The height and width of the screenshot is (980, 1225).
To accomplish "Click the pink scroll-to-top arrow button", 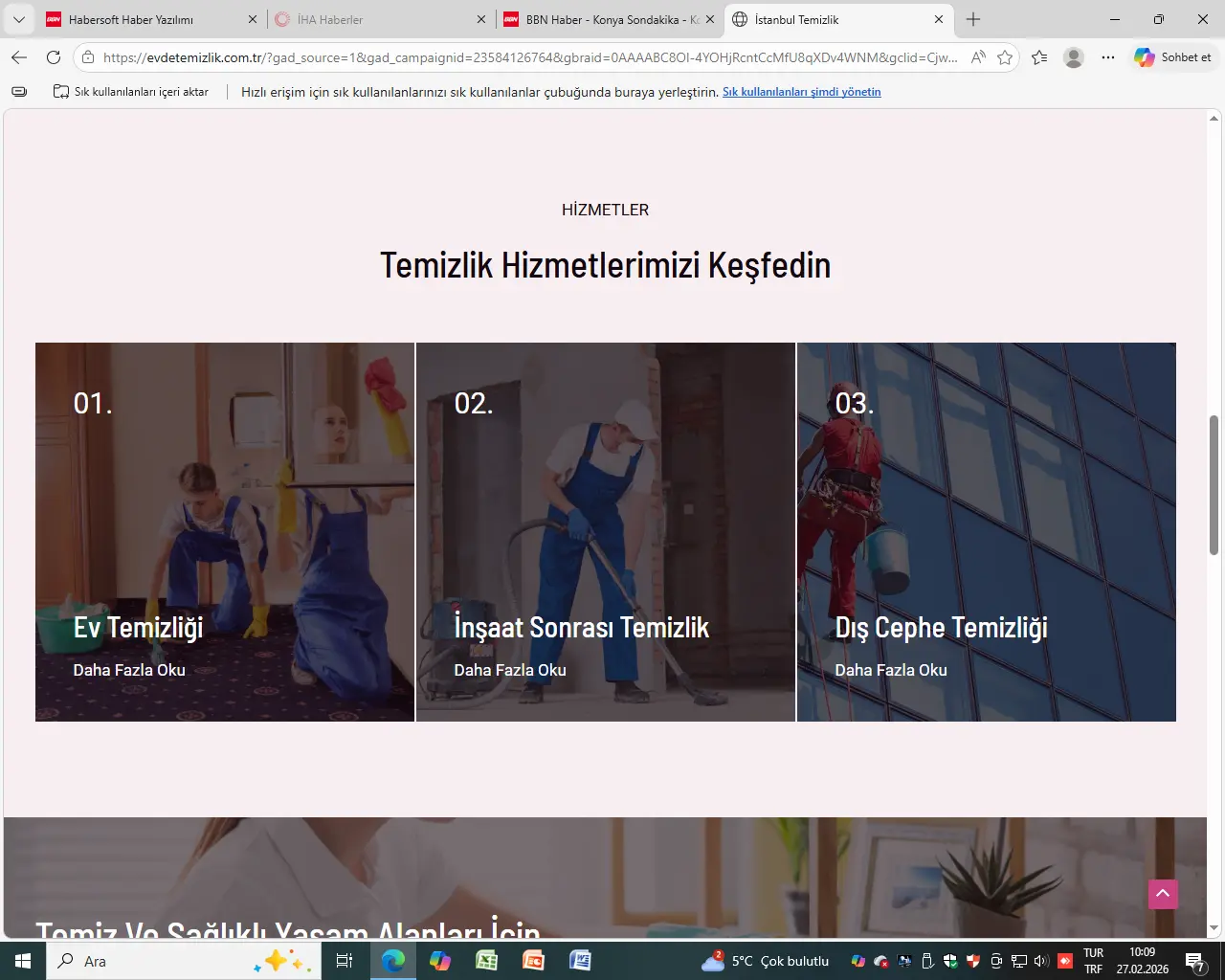I will 1163,894.
